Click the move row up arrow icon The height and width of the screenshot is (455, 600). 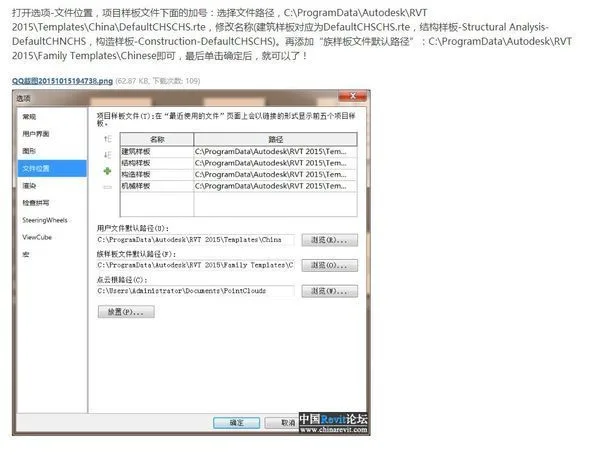pyautogui.click(x=108, y=139)
